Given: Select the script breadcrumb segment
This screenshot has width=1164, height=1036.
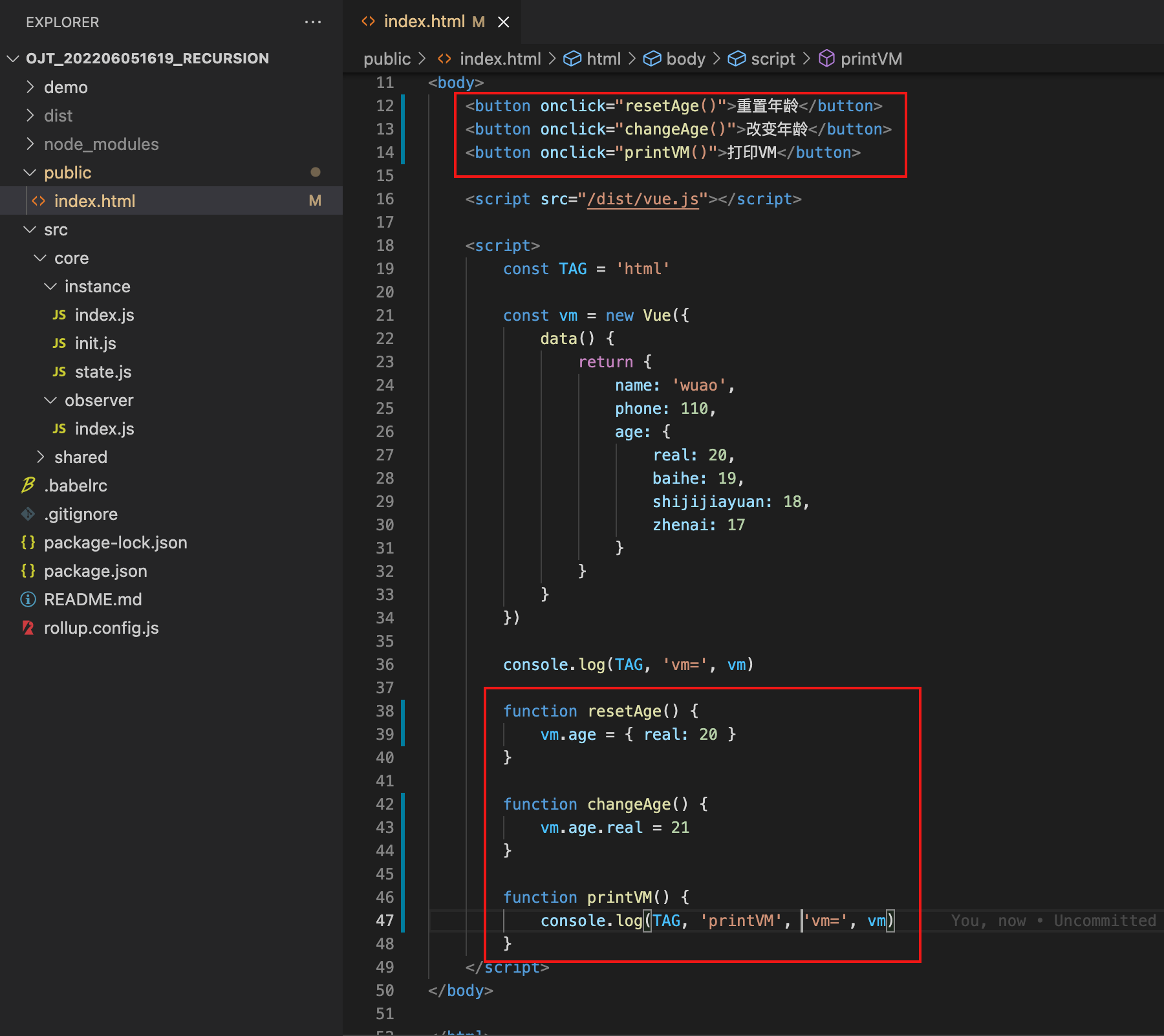Looking at the screenshot, I should tap(773, 59).
